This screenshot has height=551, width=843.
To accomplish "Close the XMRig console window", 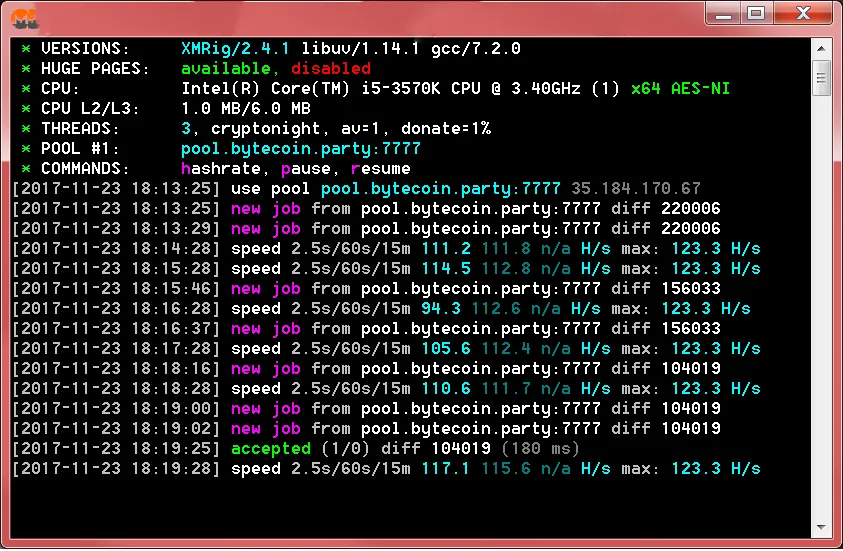I will (803, 14).
